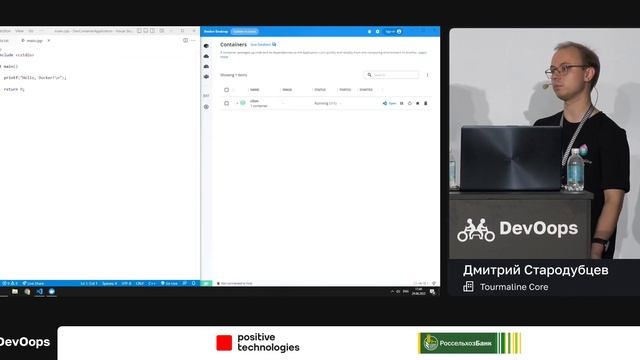The image size is (640, 360).
Task: Open the Go menu in VS Code
Action: point(31,31)
